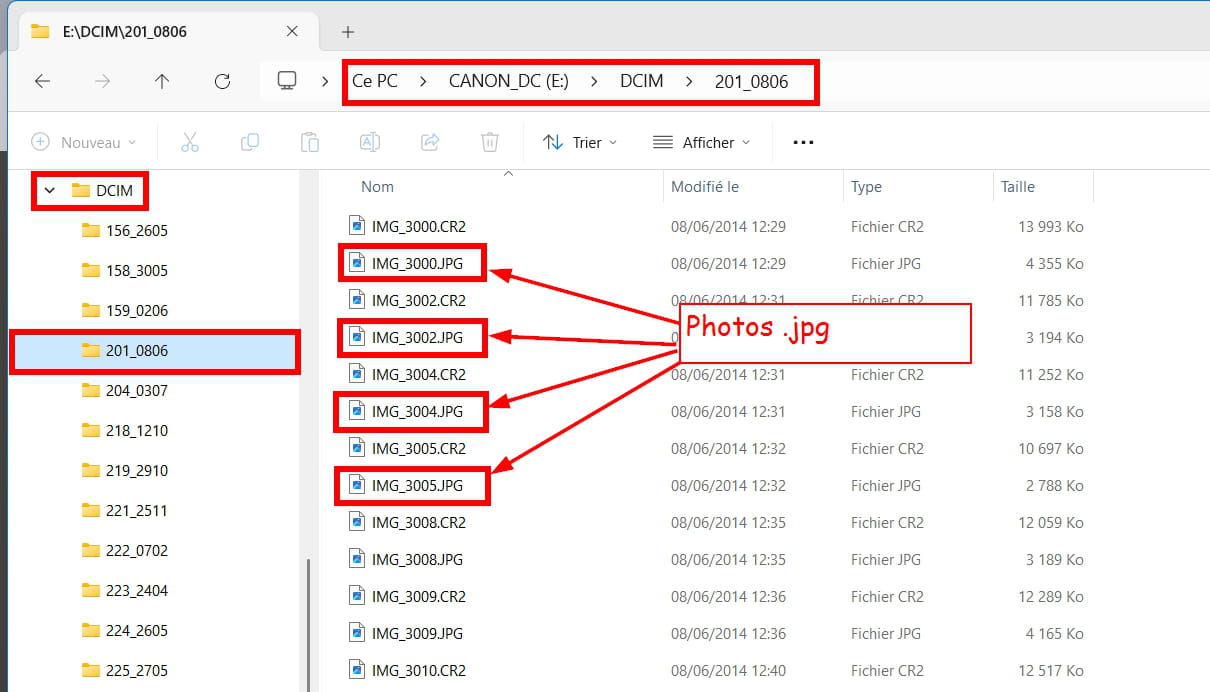1210x692 pixels.
Task: Open the three-dot more options menu
Action: pyautogui.click(x=803, y=142)
